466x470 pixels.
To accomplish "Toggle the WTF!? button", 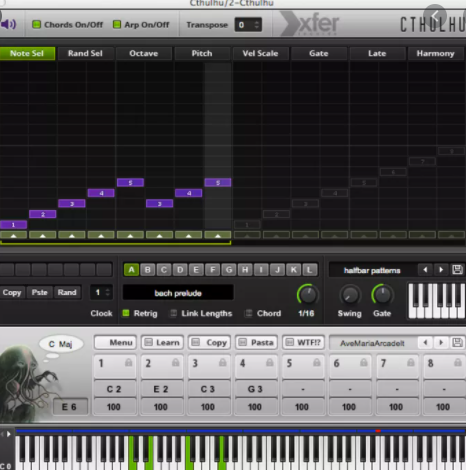I will click(304, 342).
